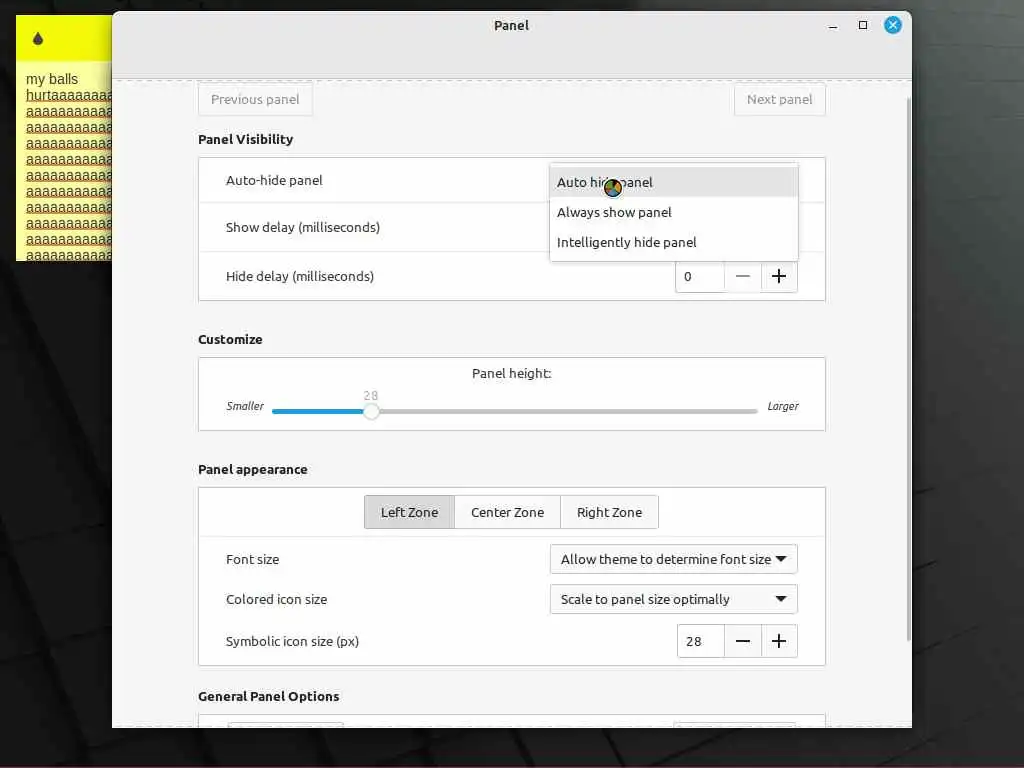Image resolution: width=1024 pixels, height=768 pixels.
Task: Open the Font size dropdown
Action: (673, 559)
